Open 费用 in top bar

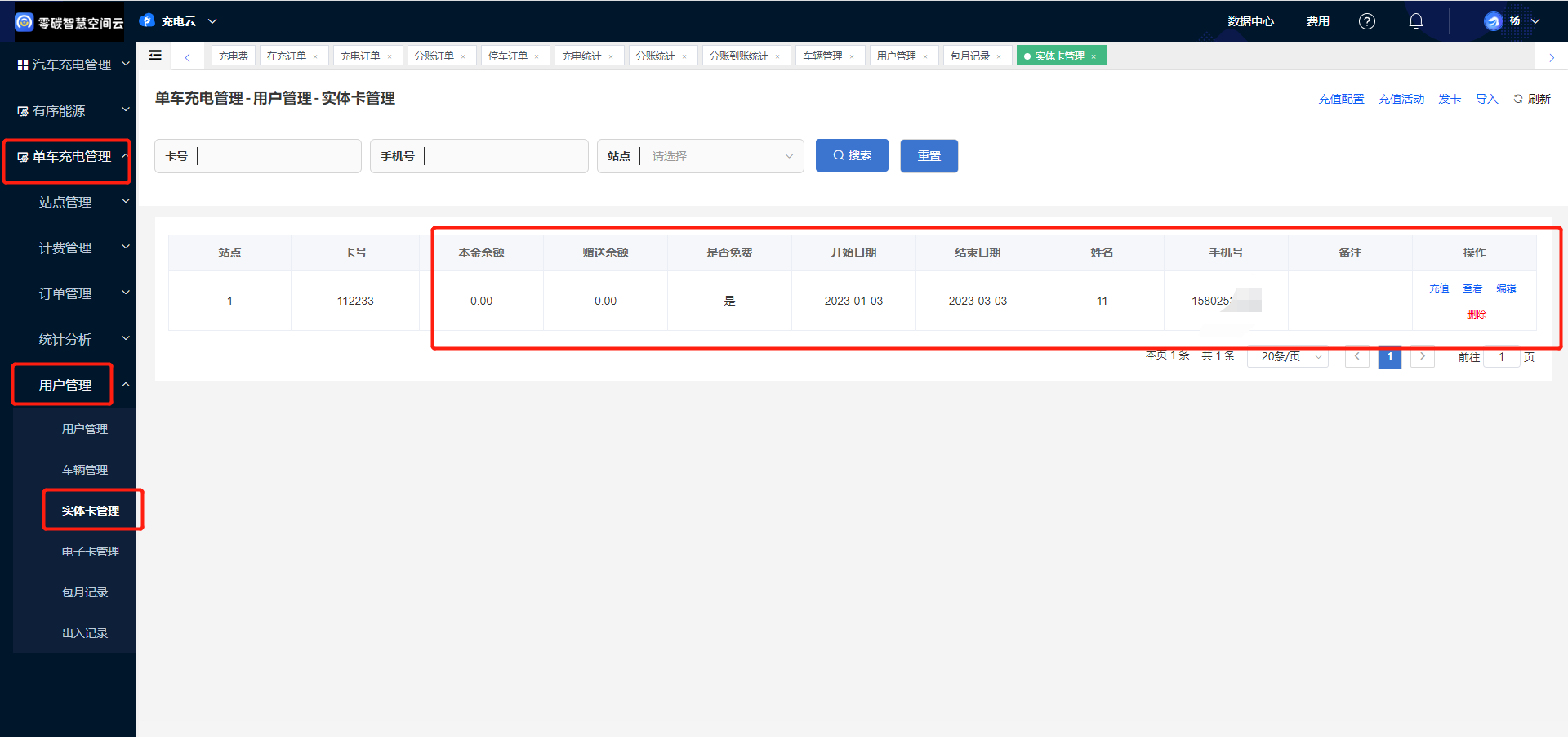pos(1317,21)
